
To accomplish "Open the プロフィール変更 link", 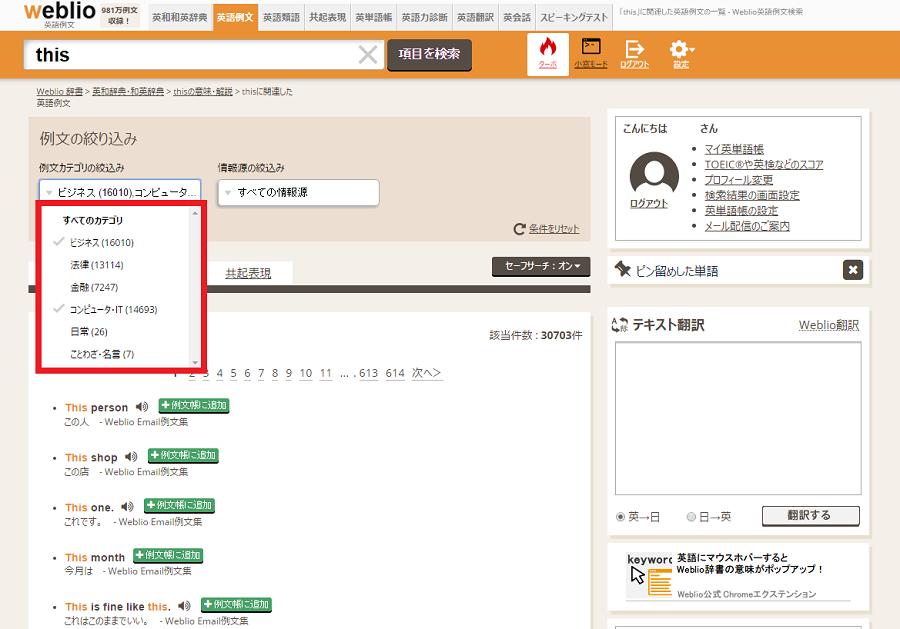I will point(739,180).
